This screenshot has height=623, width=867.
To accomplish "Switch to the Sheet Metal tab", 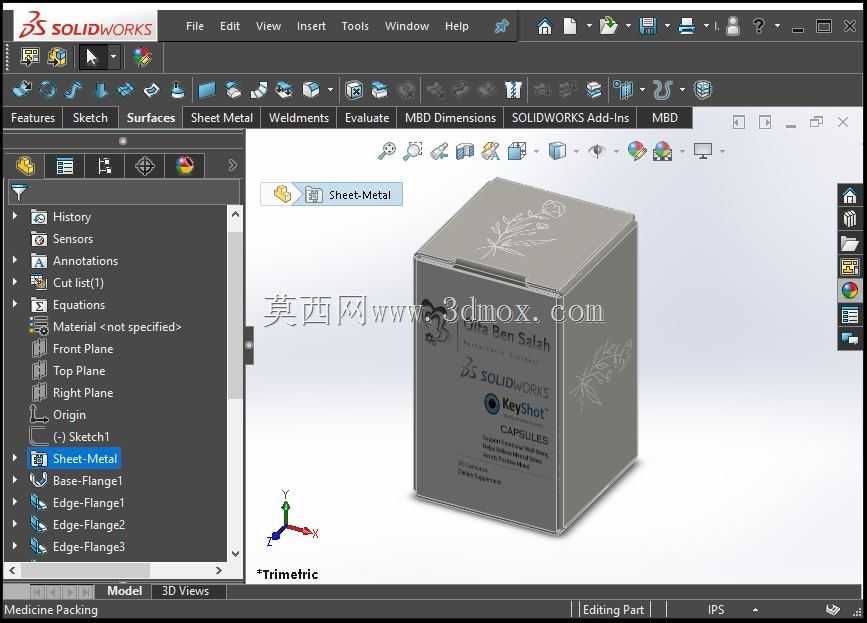I will [222, 118].
